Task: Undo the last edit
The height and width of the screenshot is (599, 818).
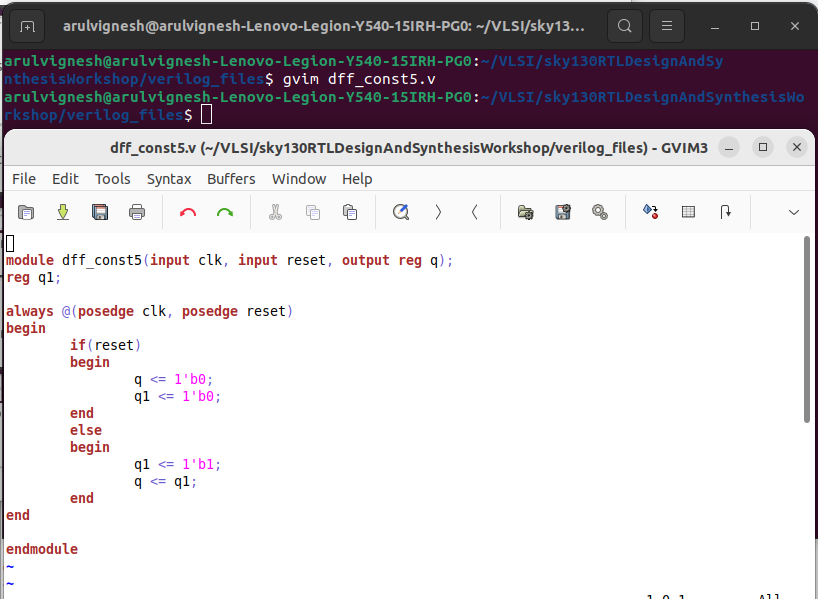Action: pyautogui.click(x=187, y=212)
